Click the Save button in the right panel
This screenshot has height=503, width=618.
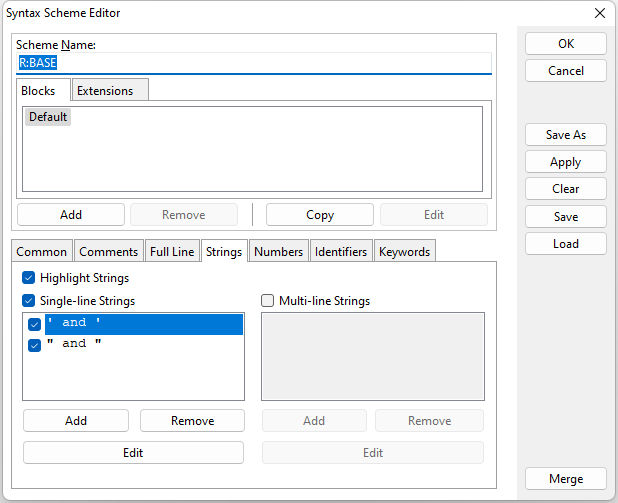tap(566, 216)
